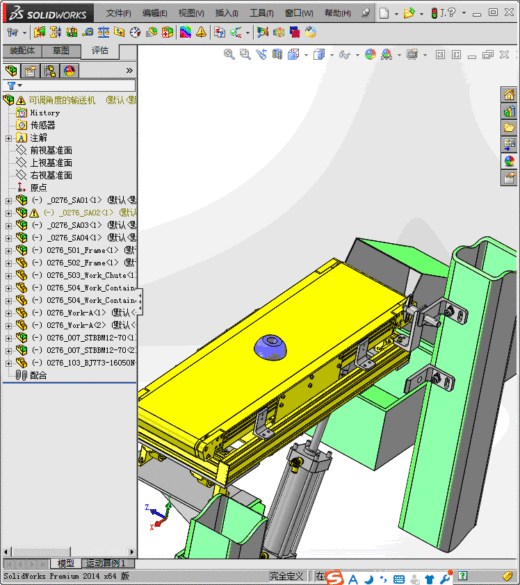This screenshot has height=585, width=520.
Task: Click the red cross first-aid diagnostics icon
Action: 167,32
